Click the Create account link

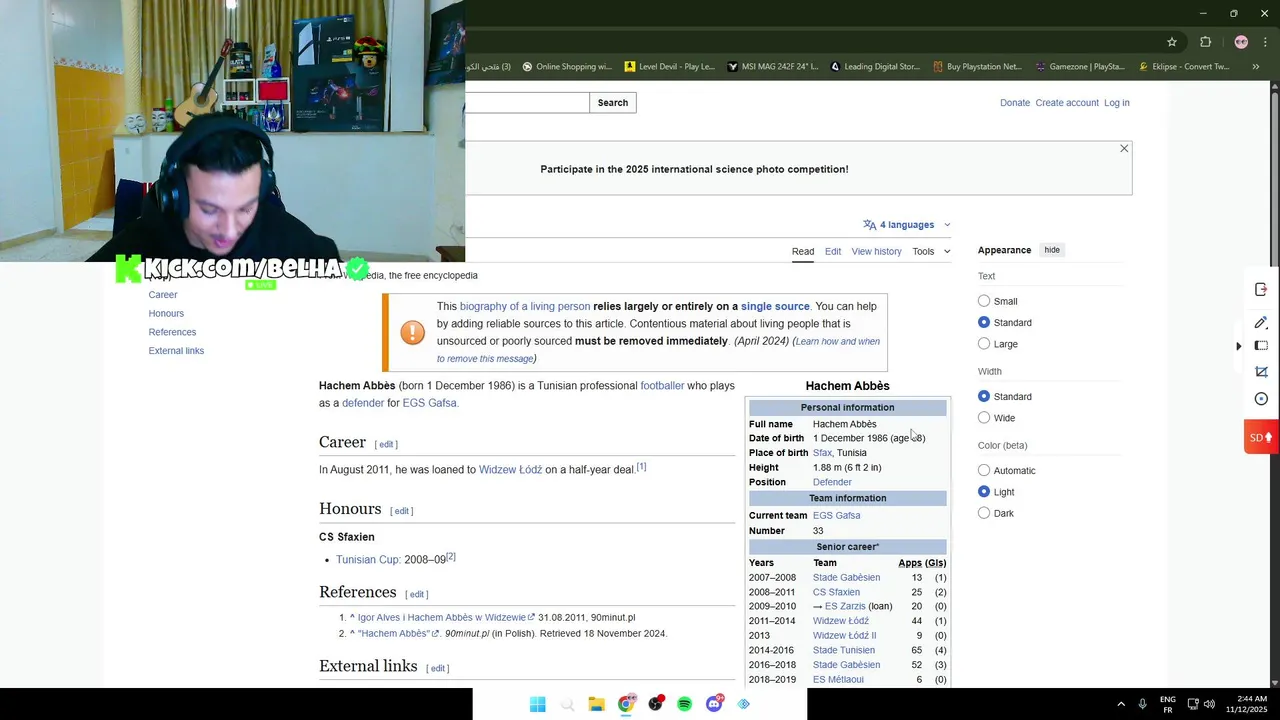pyautogui.click(x=1067, y=103)
